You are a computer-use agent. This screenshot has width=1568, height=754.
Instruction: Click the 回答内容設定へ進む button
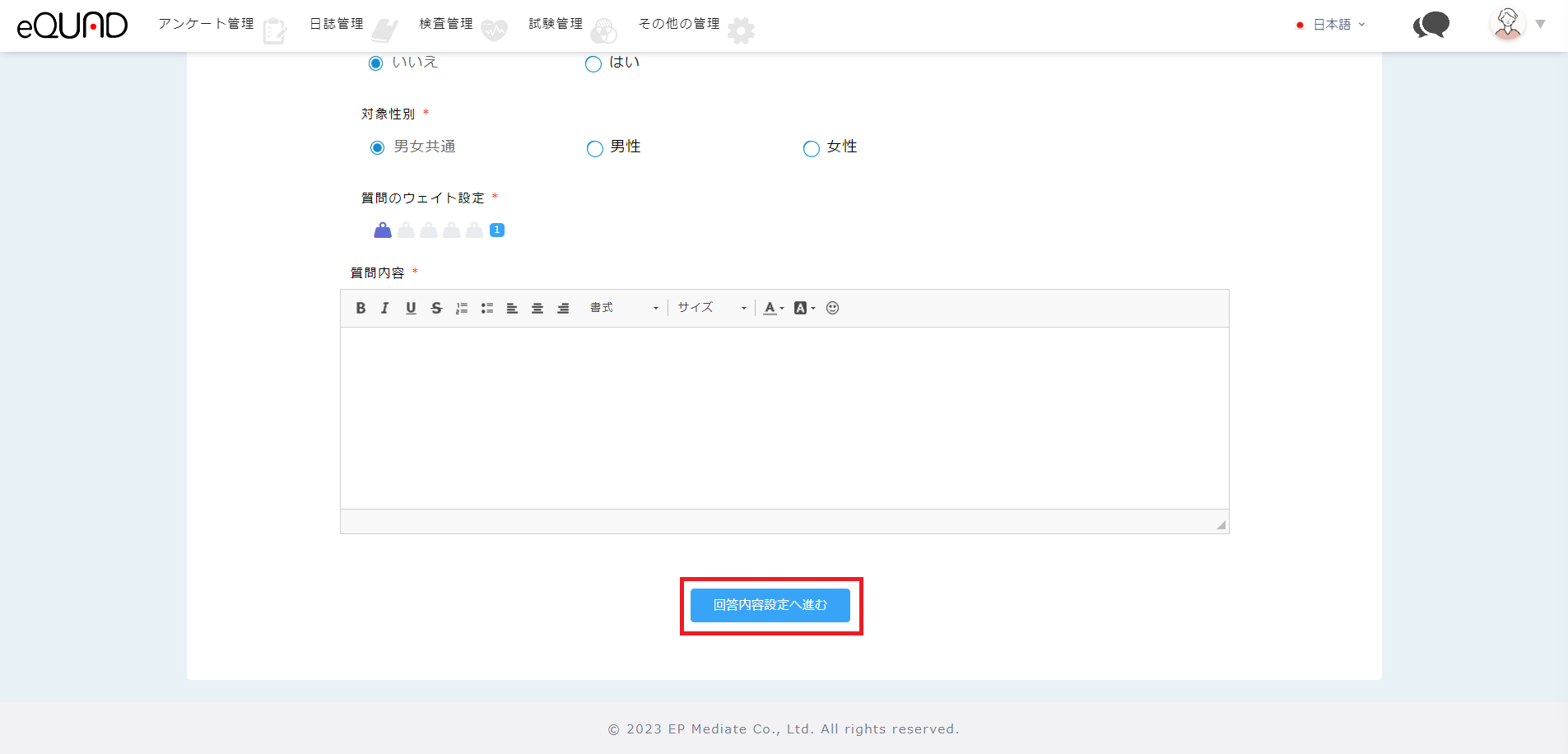[x=770, y=605]
